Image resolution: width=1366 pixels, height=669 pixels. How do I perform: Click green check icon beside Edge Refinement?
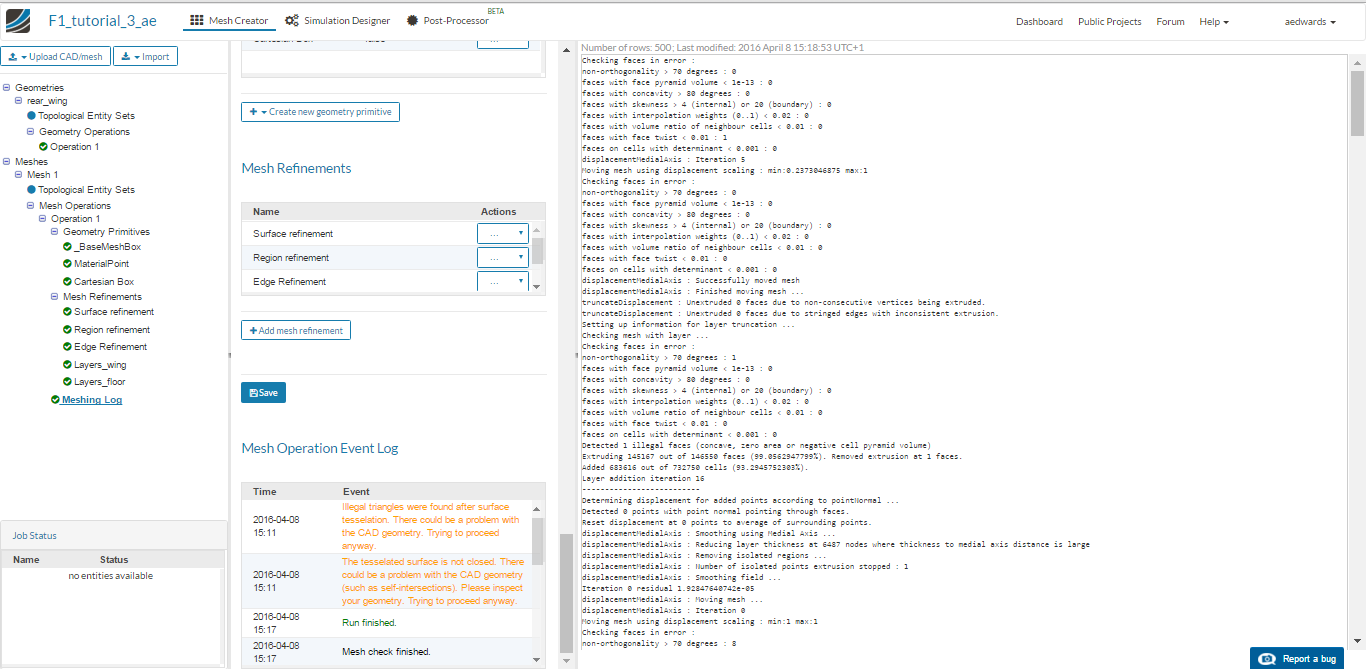pos(67,347)
